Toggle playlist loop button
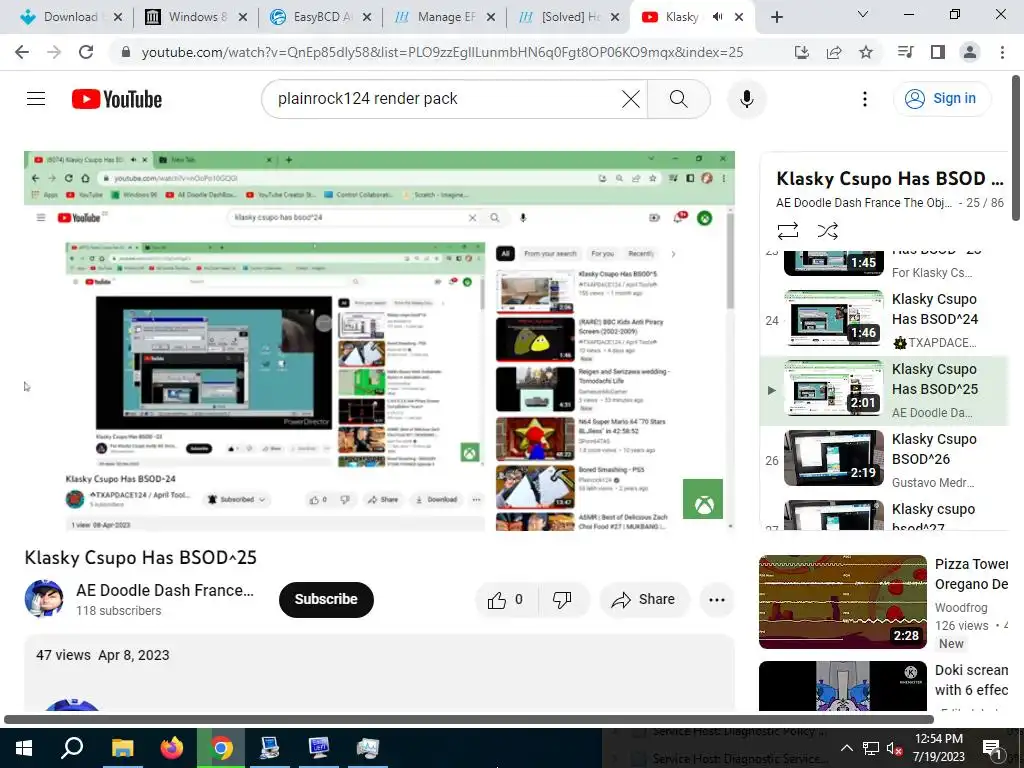This screenshot has width=1024, height=768. [x=788, y=231]
